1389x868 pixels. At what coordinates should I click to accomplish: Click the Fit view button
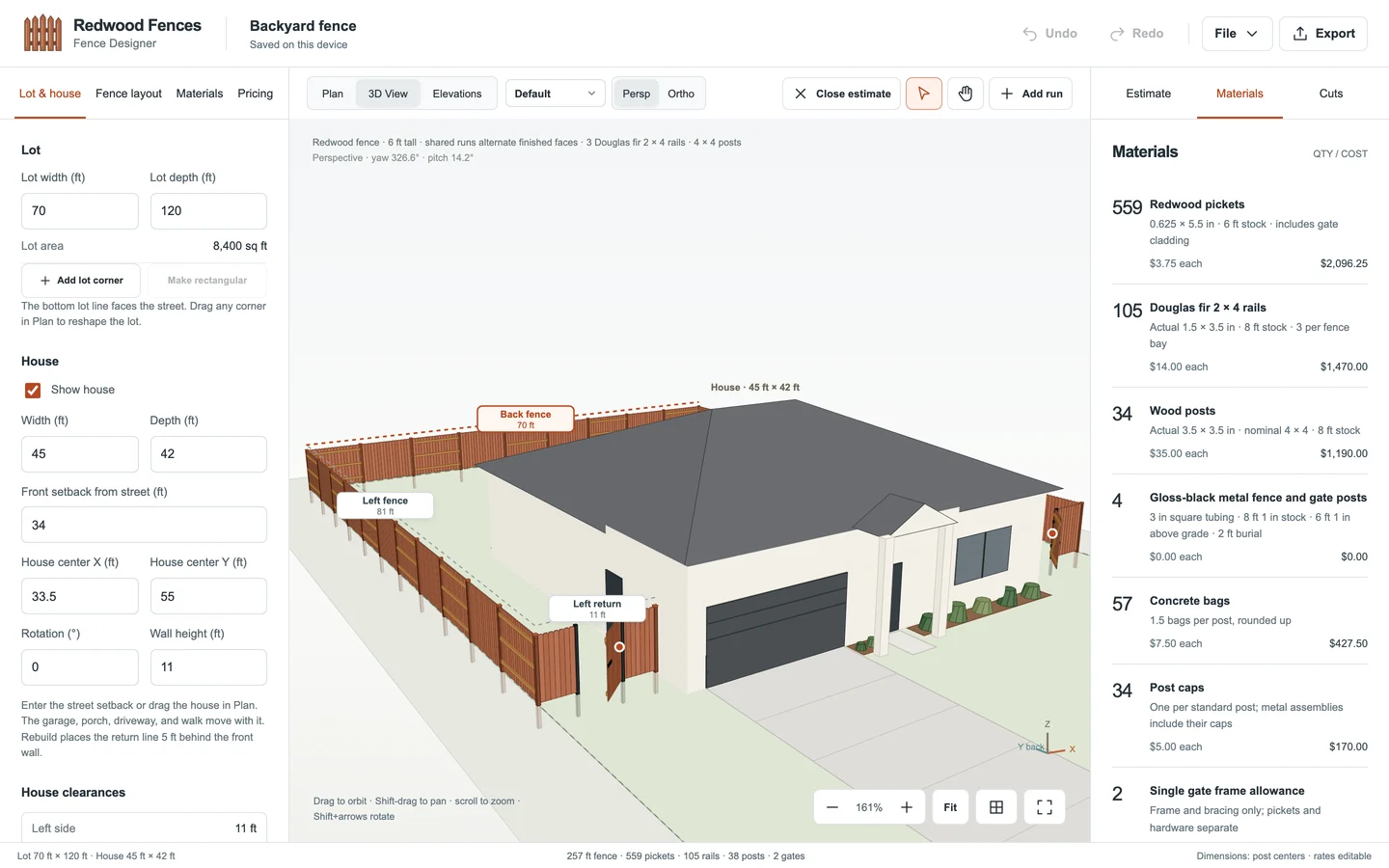tap(950, 807)
